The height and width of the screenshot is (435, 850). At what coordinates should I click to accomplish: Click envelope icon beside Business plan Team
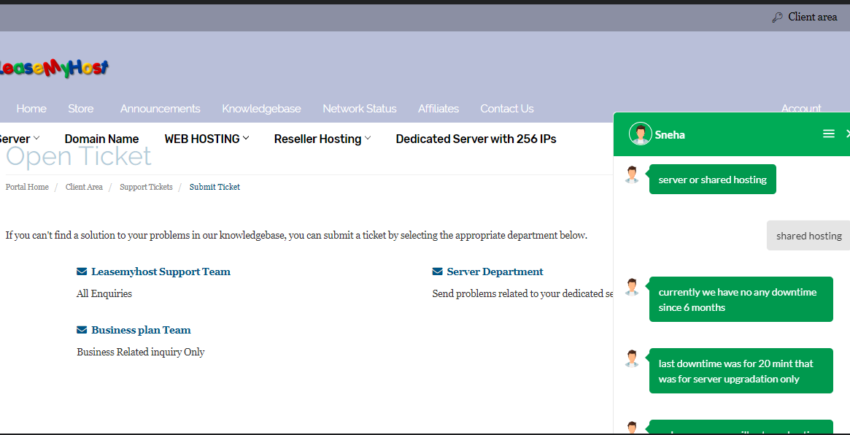click(82, 330)
